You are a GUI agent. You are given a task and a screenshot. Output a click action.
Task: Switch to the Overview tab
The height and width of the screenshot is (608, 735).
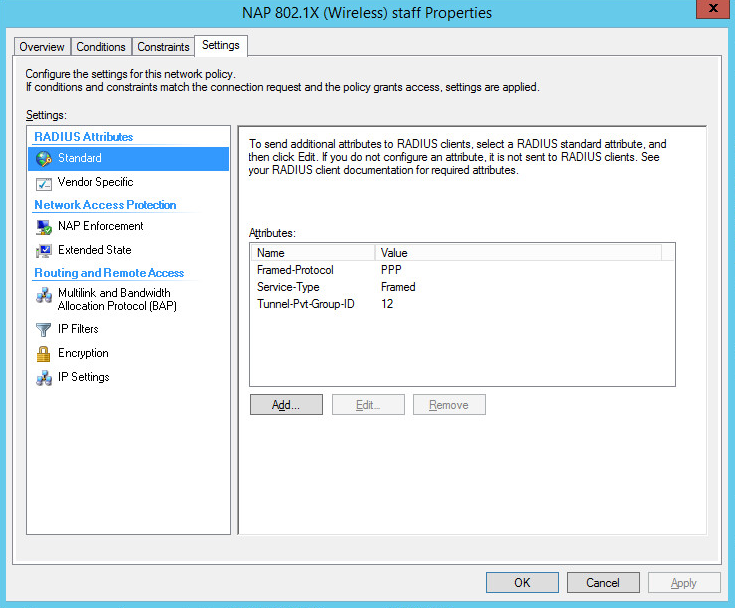pos(42,47)
